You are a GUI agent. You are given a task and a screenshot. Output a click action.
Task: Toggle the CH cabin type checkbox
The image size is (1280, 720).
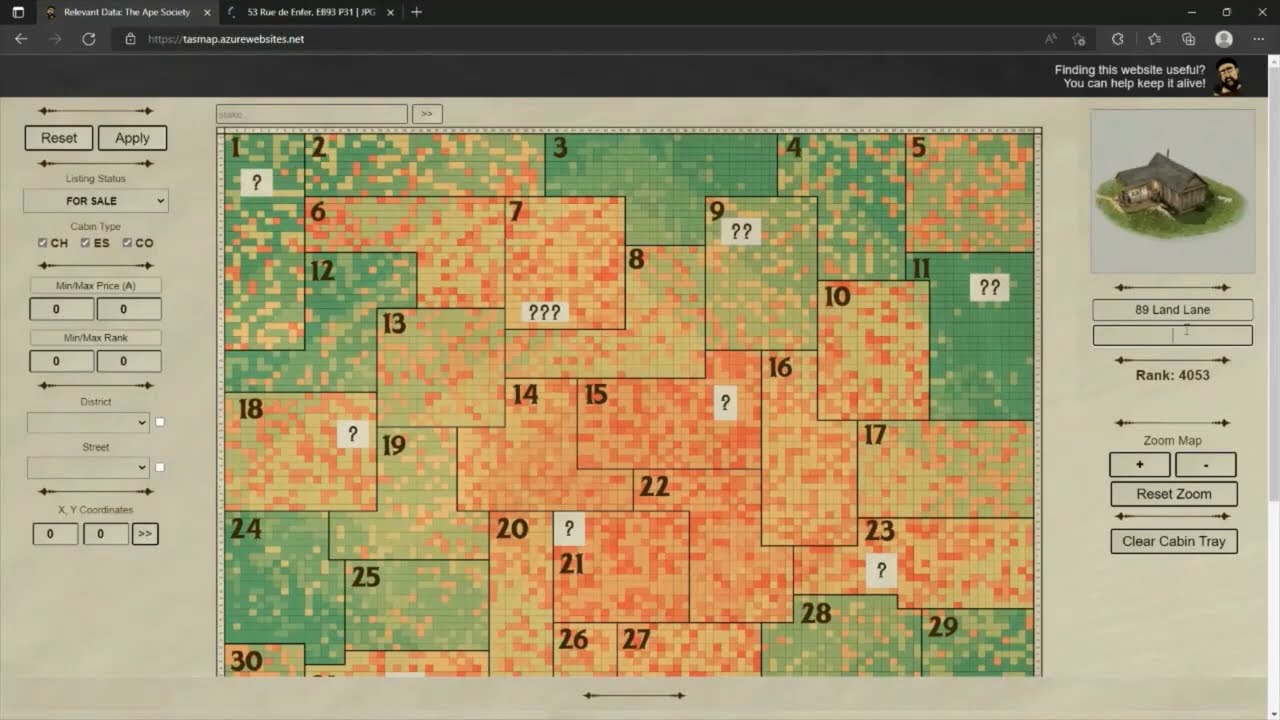pos(42,243)
